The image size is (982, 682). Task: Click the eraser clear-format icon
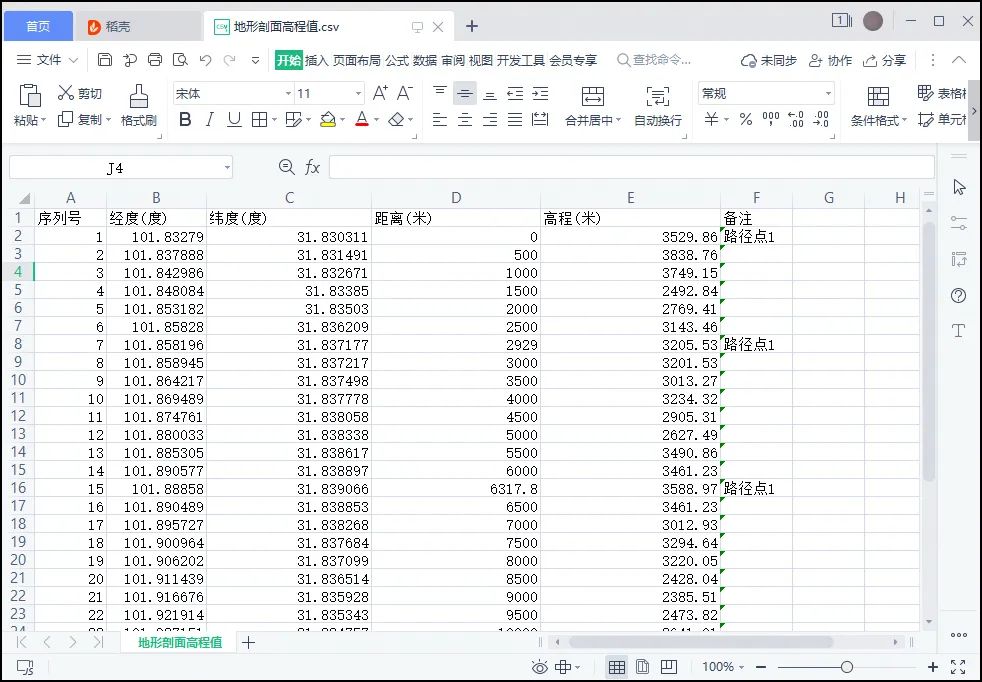coord(396,119)
